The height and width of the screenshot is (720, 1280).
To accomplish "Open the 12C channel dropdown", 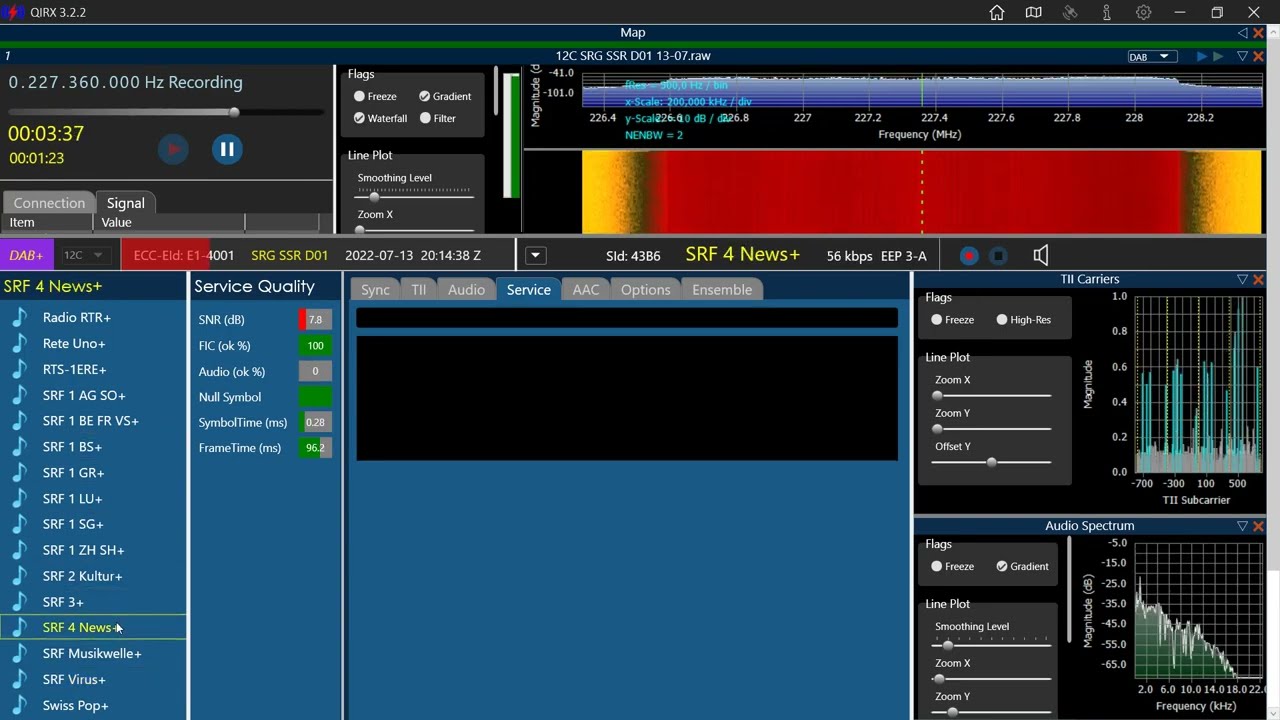I will coord(84,255).
